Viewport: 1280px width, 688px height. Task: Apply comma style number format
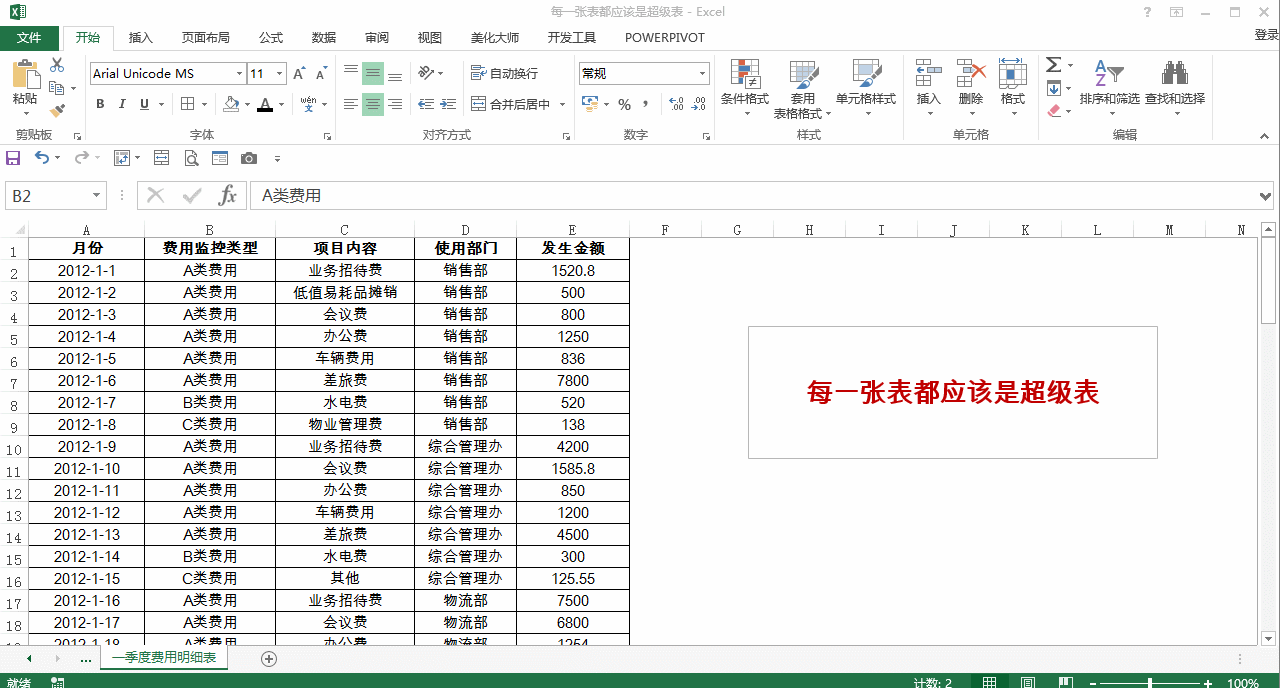tap(646, 104)
